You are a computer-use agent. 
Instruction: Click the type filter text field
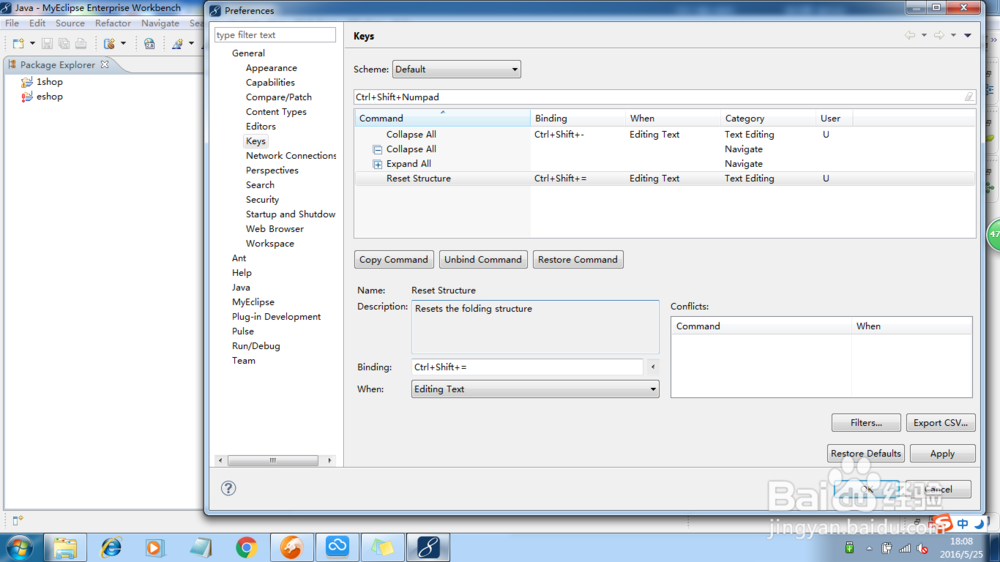(x=275, y=34)
